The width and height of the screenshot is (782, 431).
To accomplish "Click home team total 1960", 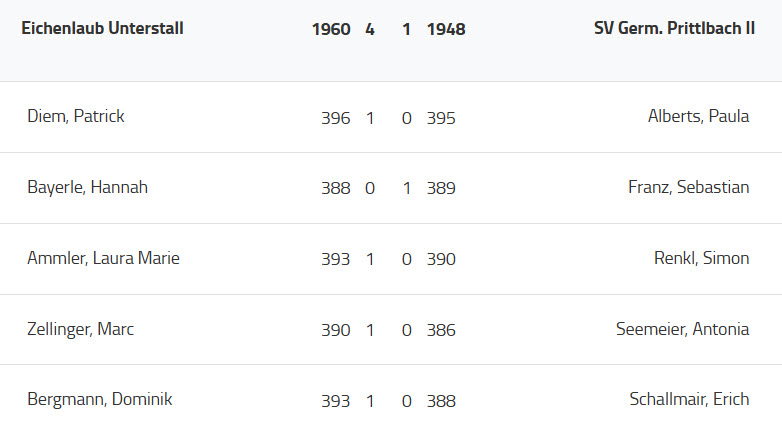I will tap(331, 30).
